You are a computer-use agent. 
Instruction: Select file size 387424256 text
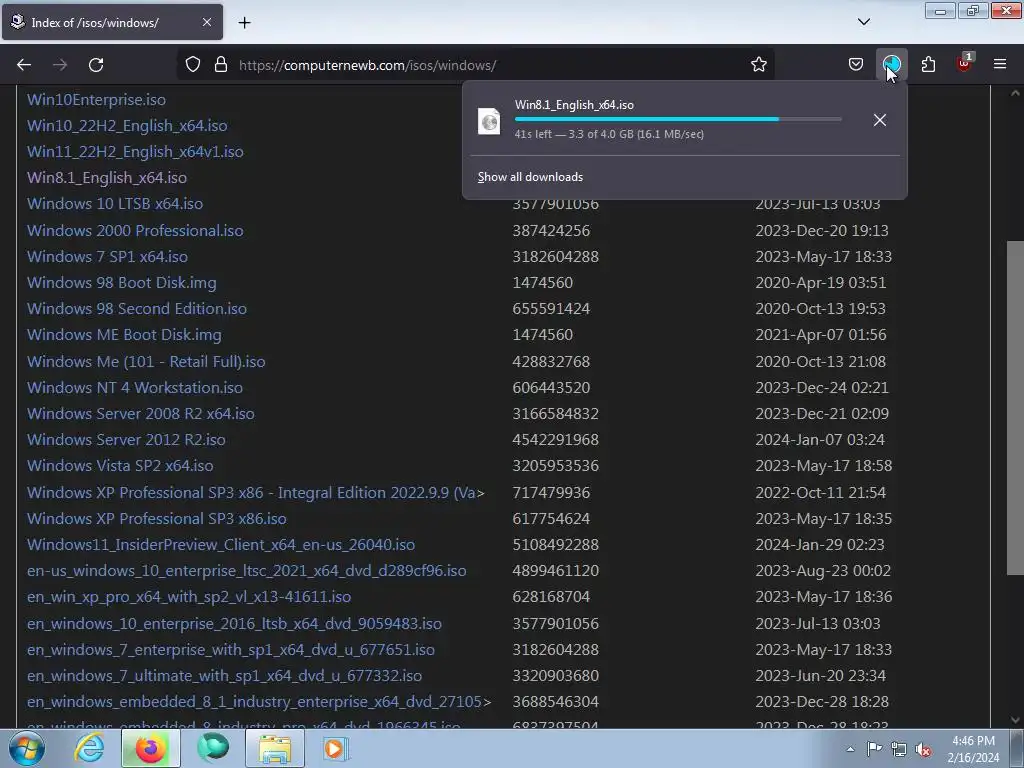coord(551,231)
